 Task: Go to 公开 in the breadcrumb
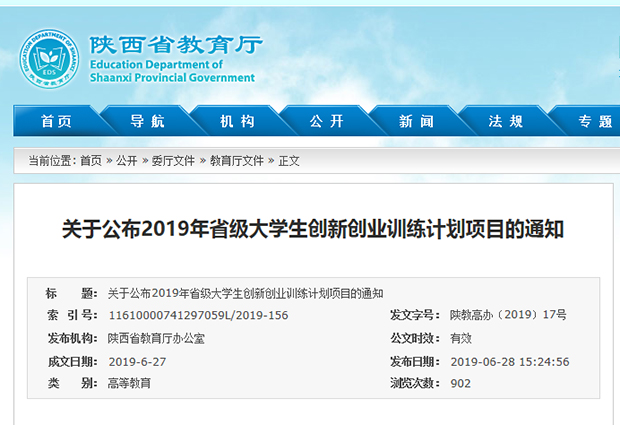click(x=127, y=161)
